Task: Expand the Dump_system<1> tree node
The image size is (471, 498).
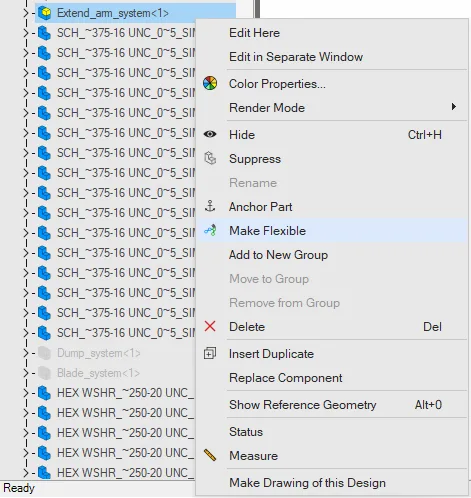Action: point(26,353)
